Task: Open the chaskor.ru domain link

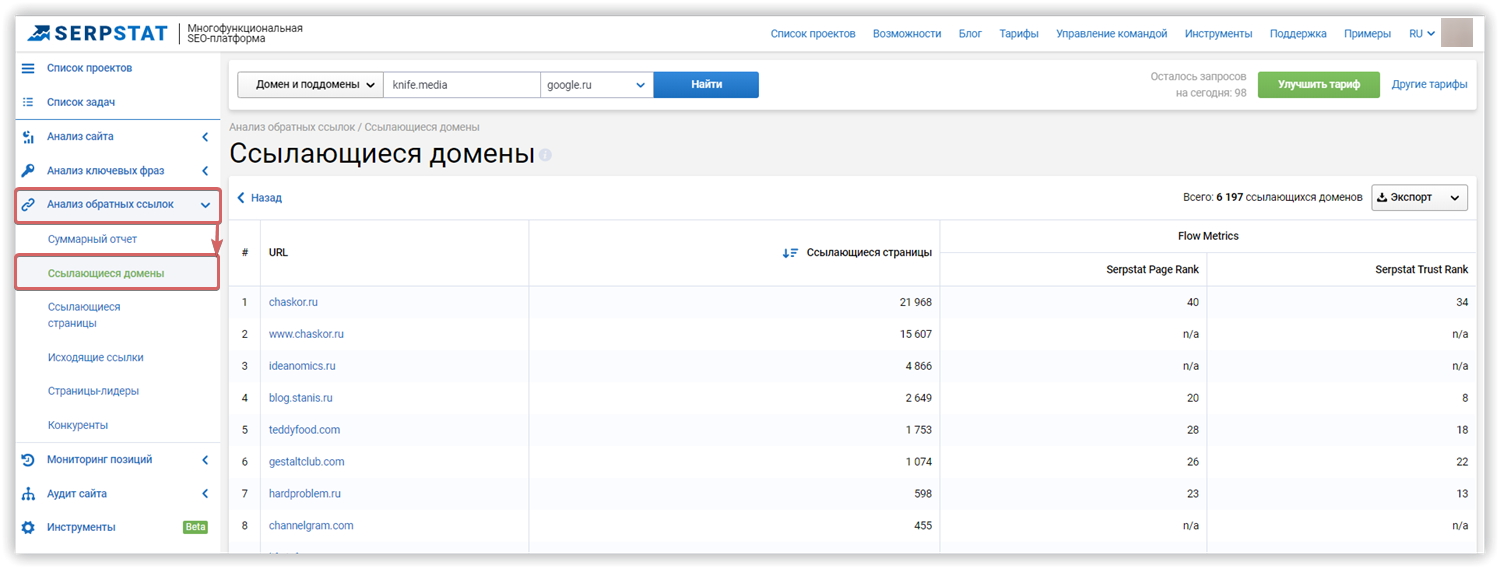Action: pos(293,302)
